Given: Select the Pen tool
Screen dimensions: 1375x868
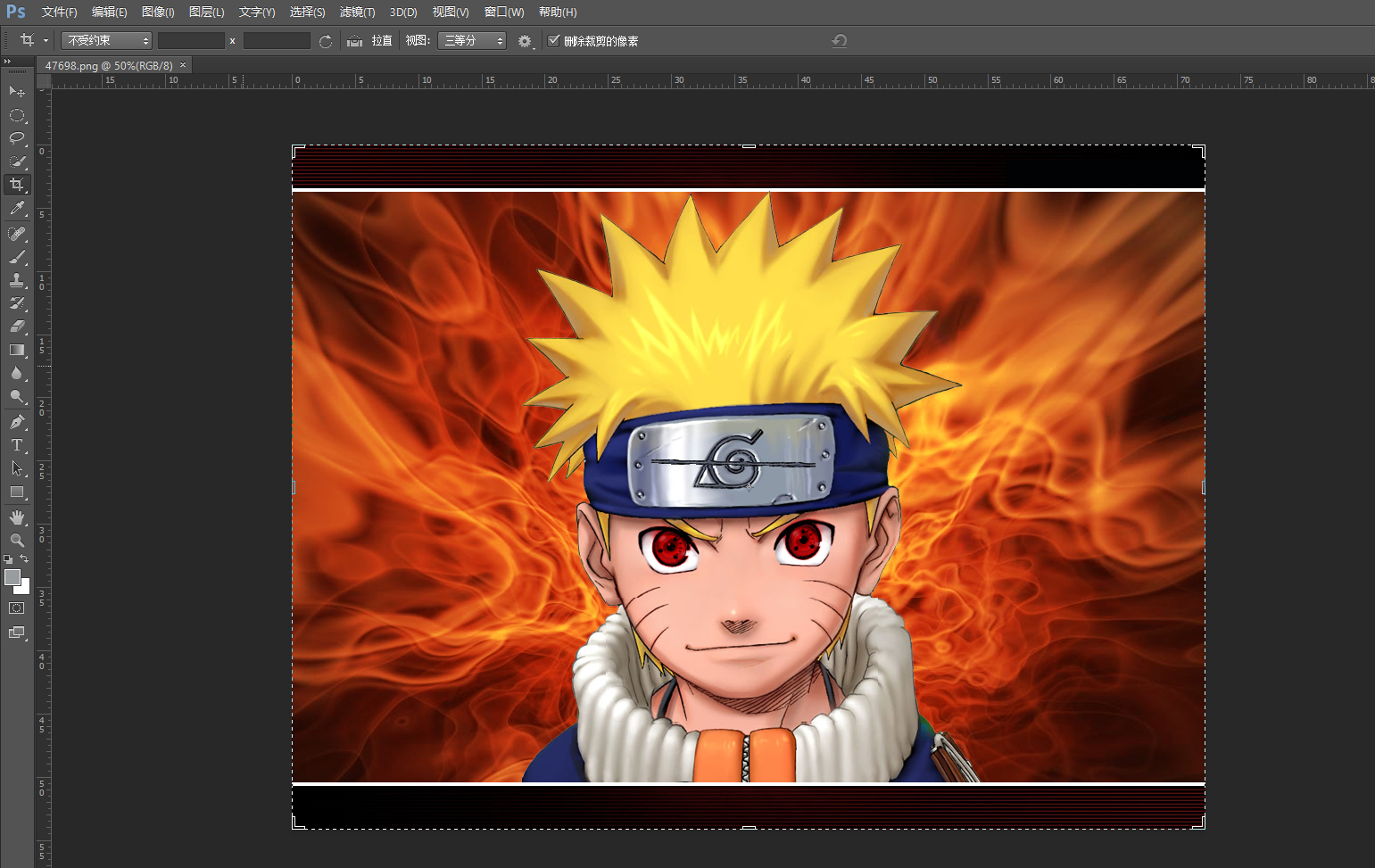Looking at the screenshot, I should coord(17,422).
